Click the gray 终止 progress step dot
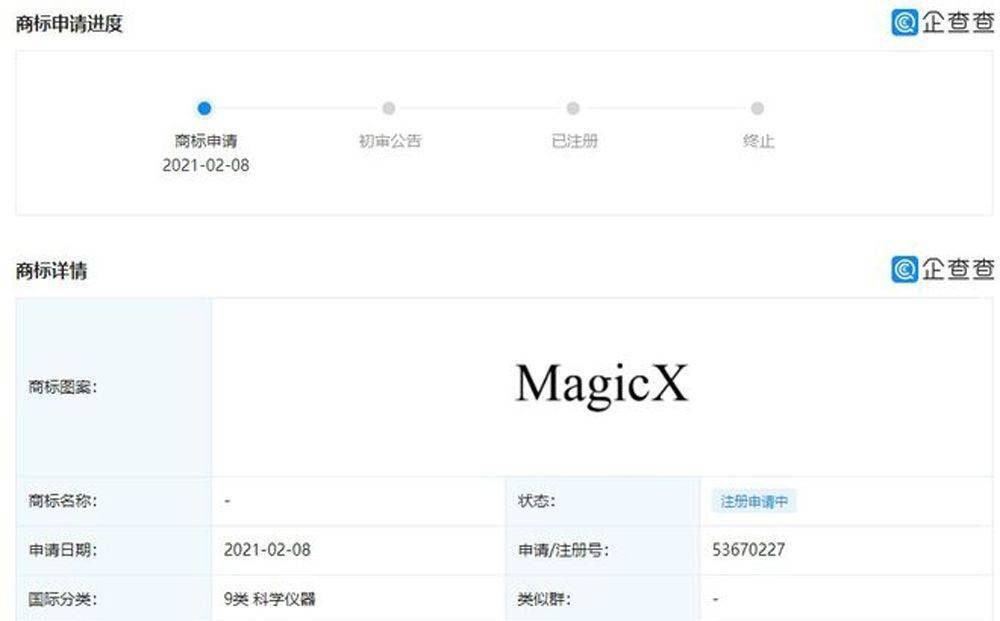1000x621 pixels. [x=757, y=108]
